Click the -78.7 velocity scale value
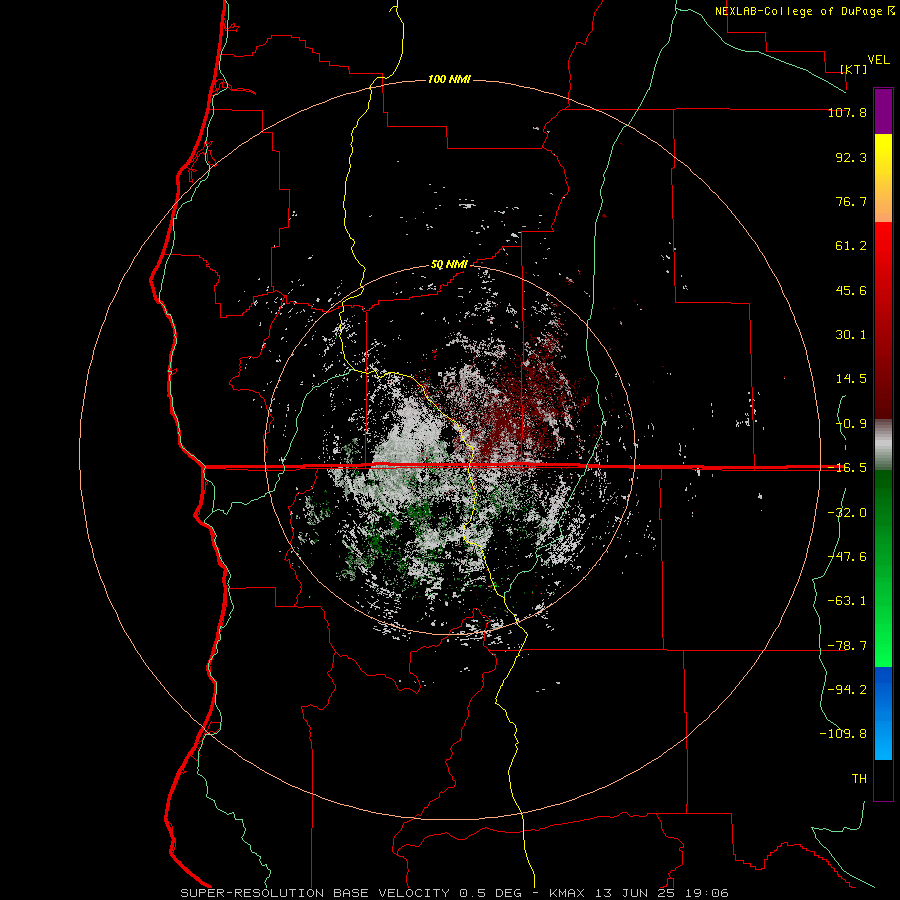900x900 pixels. [x=847, y=646]
